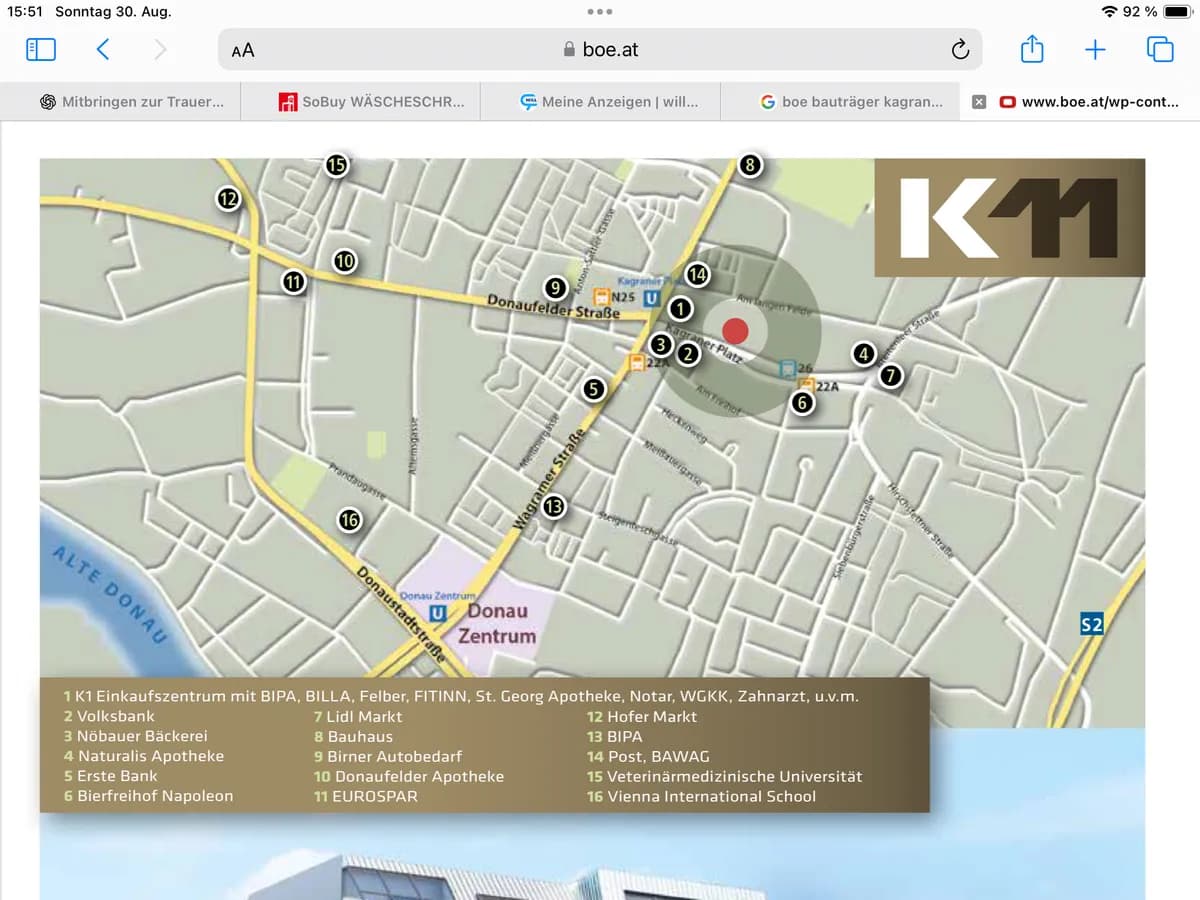Tap legend entry 6 Bierfreihof Napoleon
Image resolution: width=1200 pixels, height=900 pixels.
pyautogui.click(x=148, y=796)
